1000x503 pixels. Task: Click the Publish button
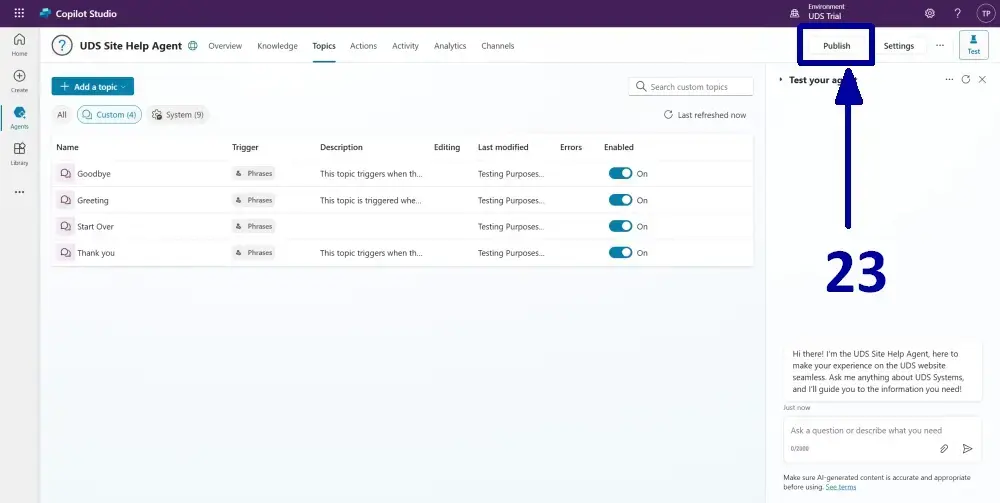click(836, 46)
